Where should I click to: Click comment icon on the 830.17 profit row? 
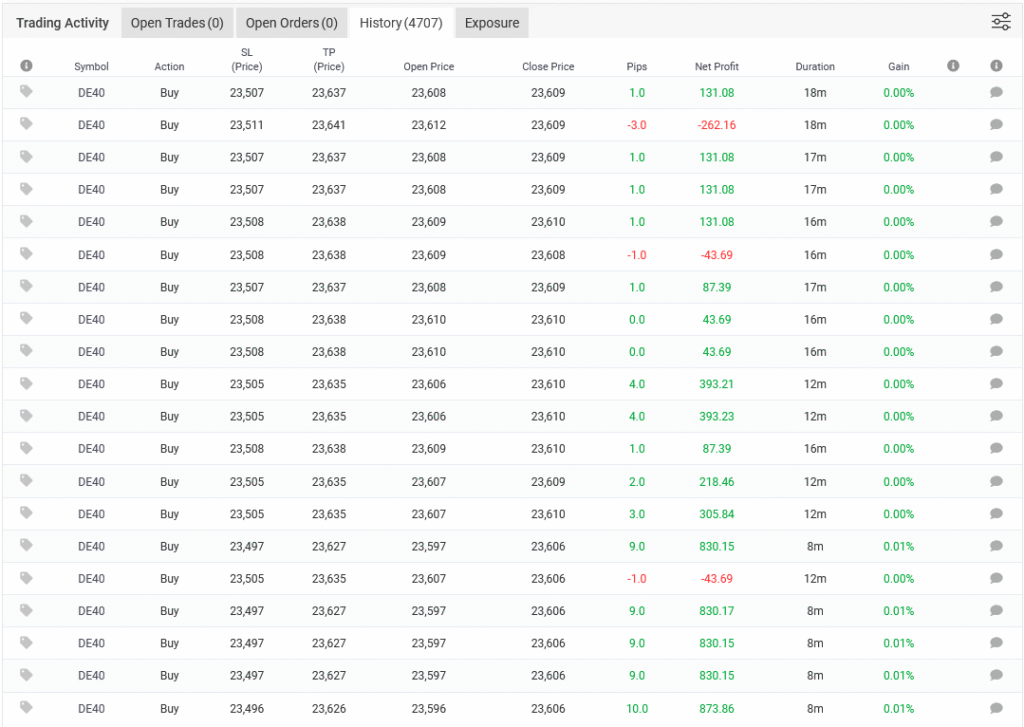point(996,611)
